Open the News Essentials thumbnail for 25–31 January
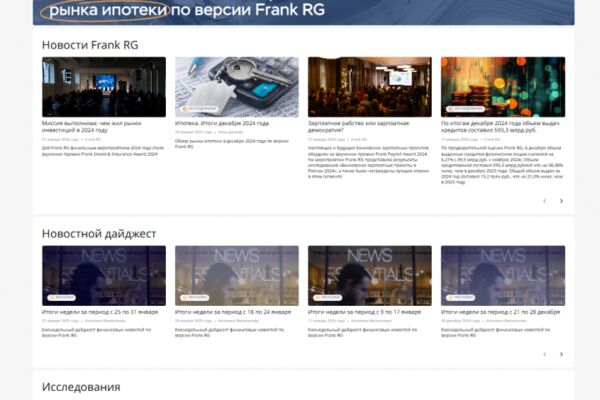Image resolution: width=600 pixels, height=400 pixels. [x=104, y=276]
